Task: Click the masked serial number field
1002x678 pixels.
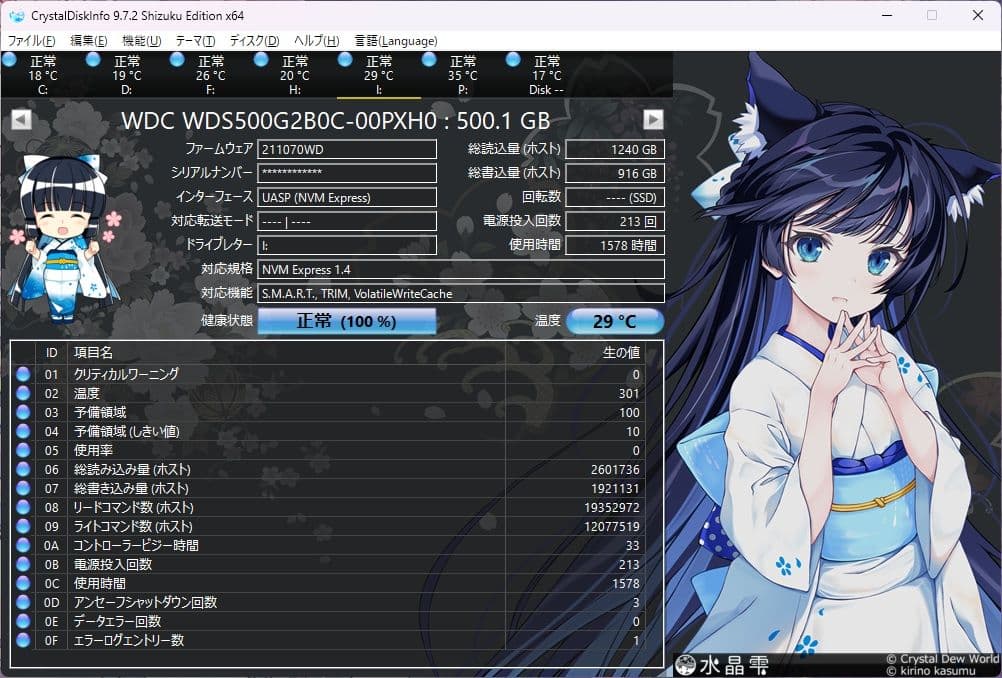Action: [x=347, y=173]
